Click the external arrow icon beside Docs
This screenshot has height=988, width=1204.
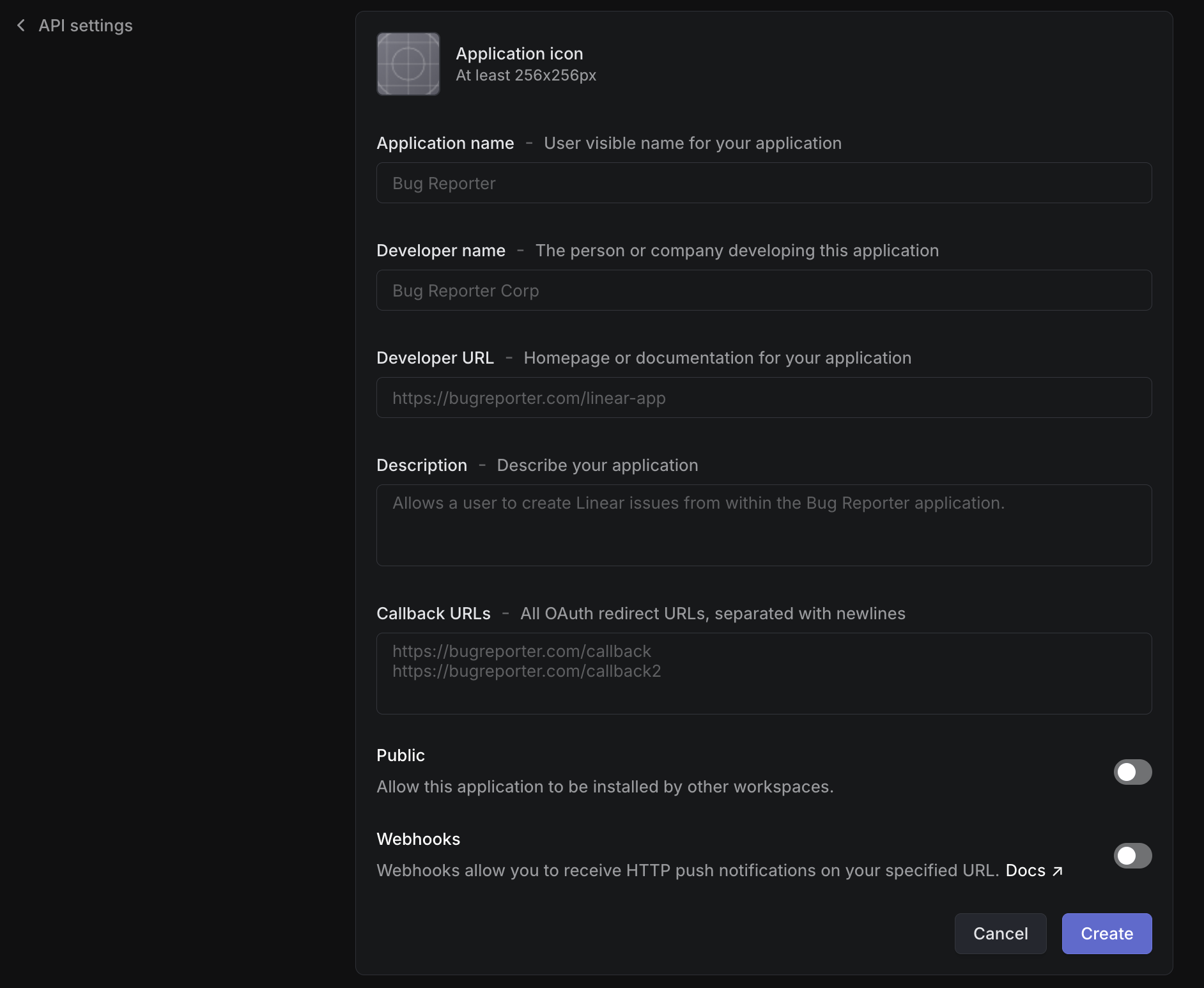click(x=1058, y=870)
